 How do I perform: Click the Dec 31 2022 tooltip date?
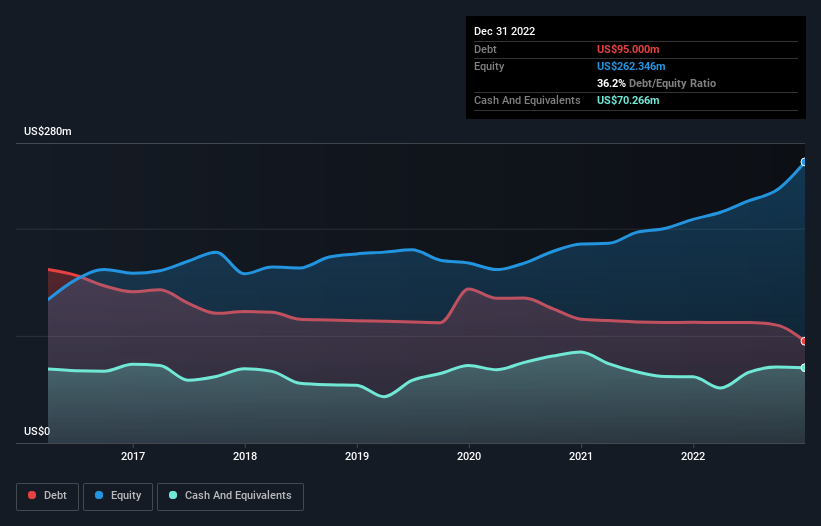[505, 31]
